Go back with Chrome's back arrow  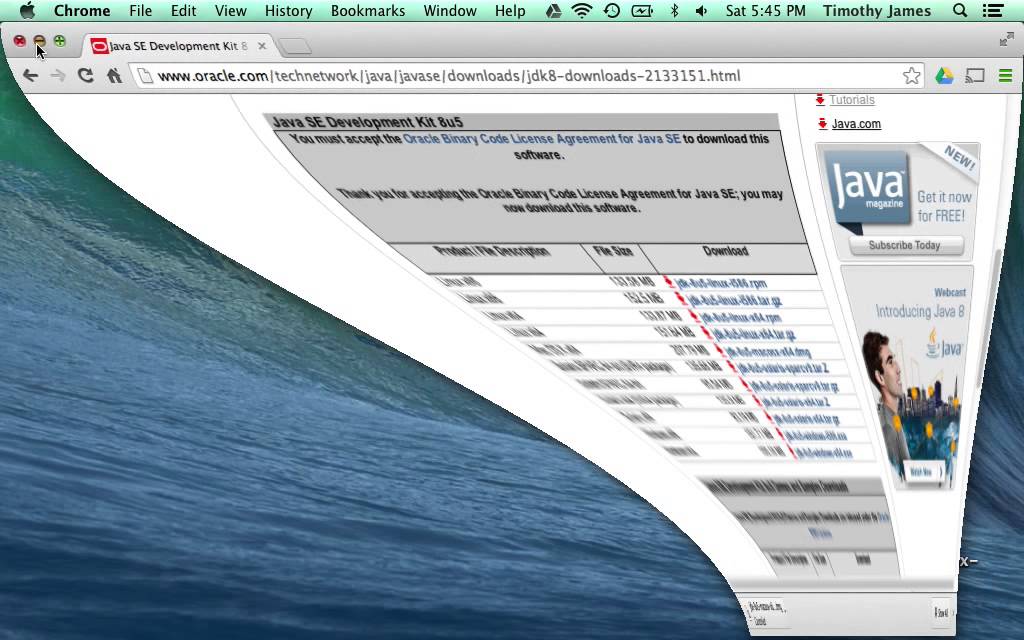30,76
